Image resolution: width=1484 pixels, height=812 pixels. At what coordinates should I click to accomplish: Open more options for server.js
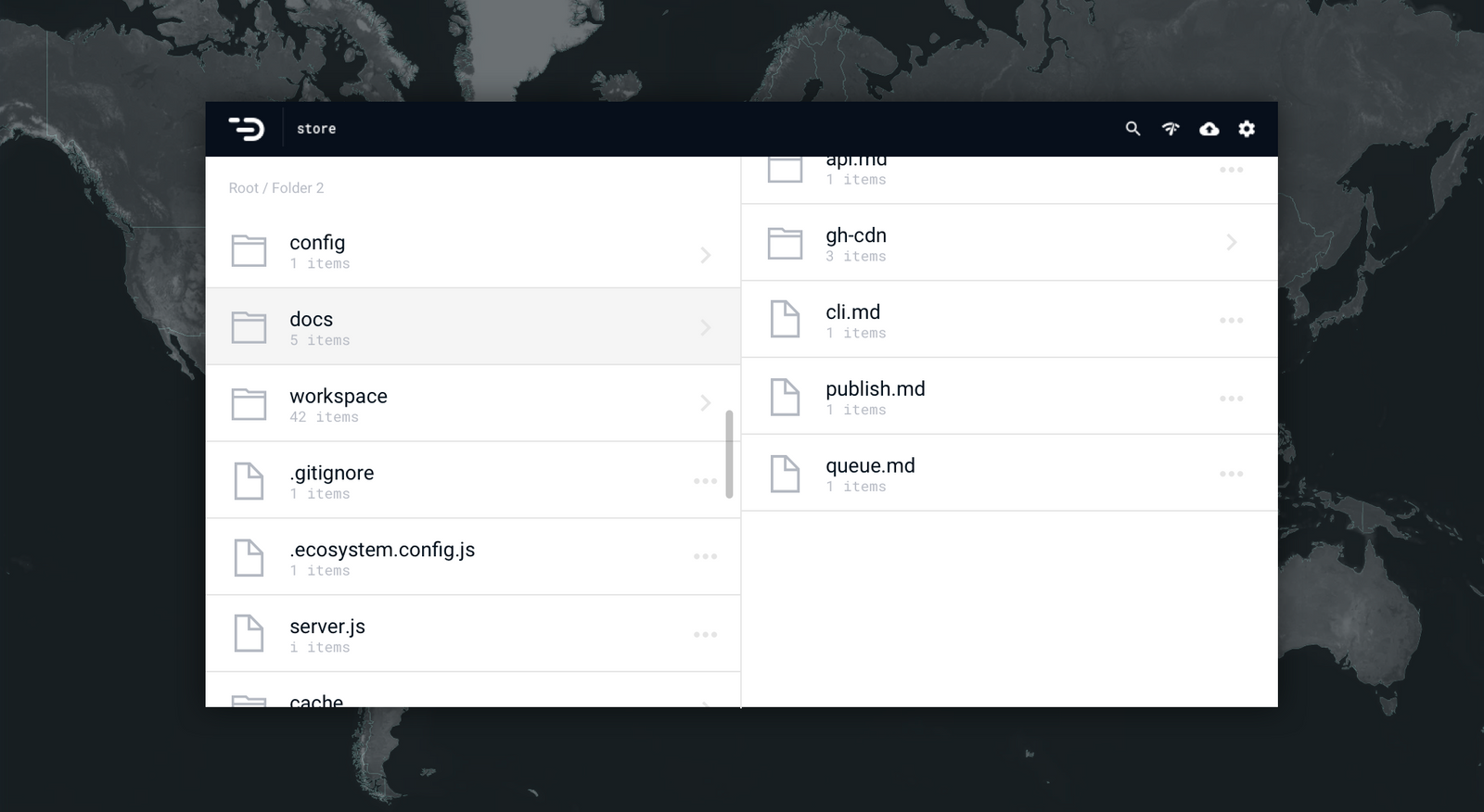pos(705,634)
